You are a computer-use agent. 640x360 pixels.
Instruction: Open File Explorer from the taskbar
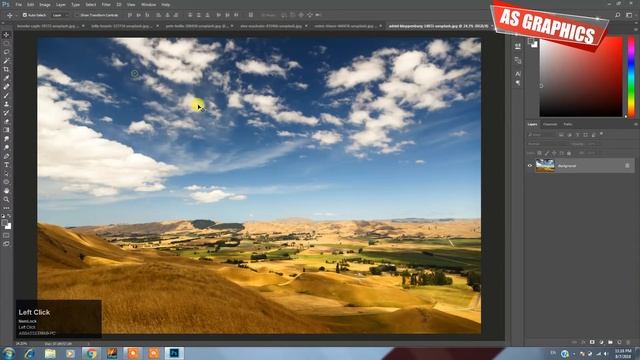tap(50, 353)
